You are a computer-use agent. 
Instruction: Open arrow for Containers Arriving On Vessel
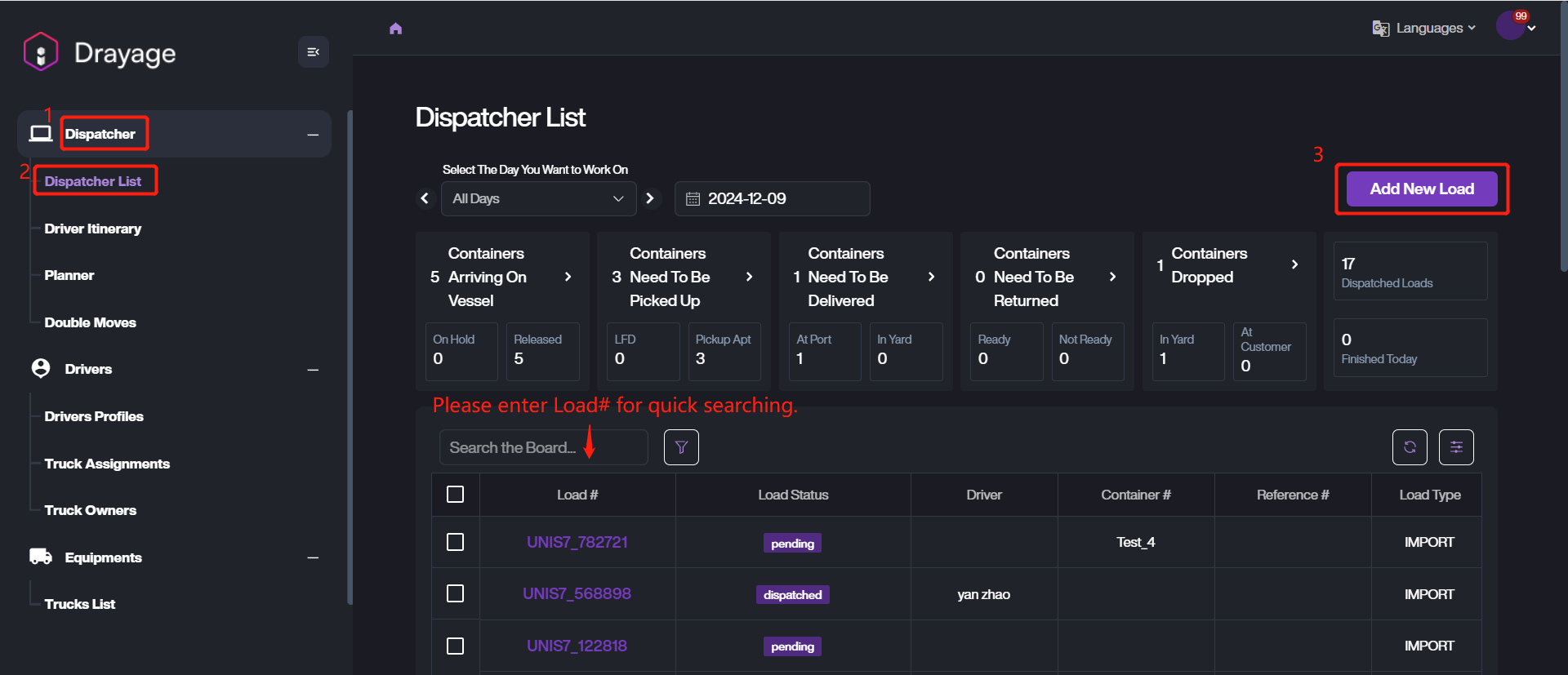[568, 278]
